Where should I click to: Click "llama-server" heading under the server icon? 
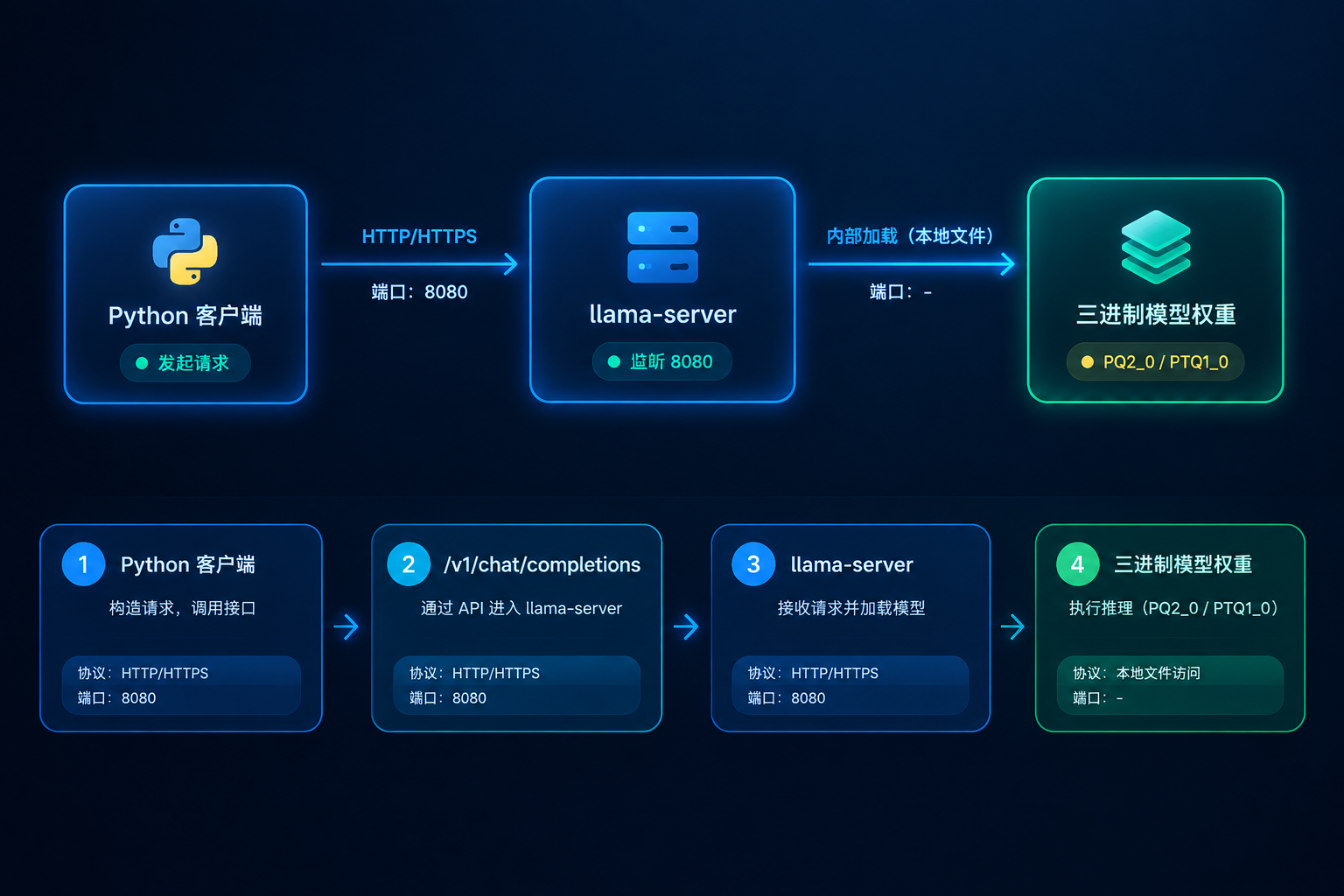click(662, 314)
